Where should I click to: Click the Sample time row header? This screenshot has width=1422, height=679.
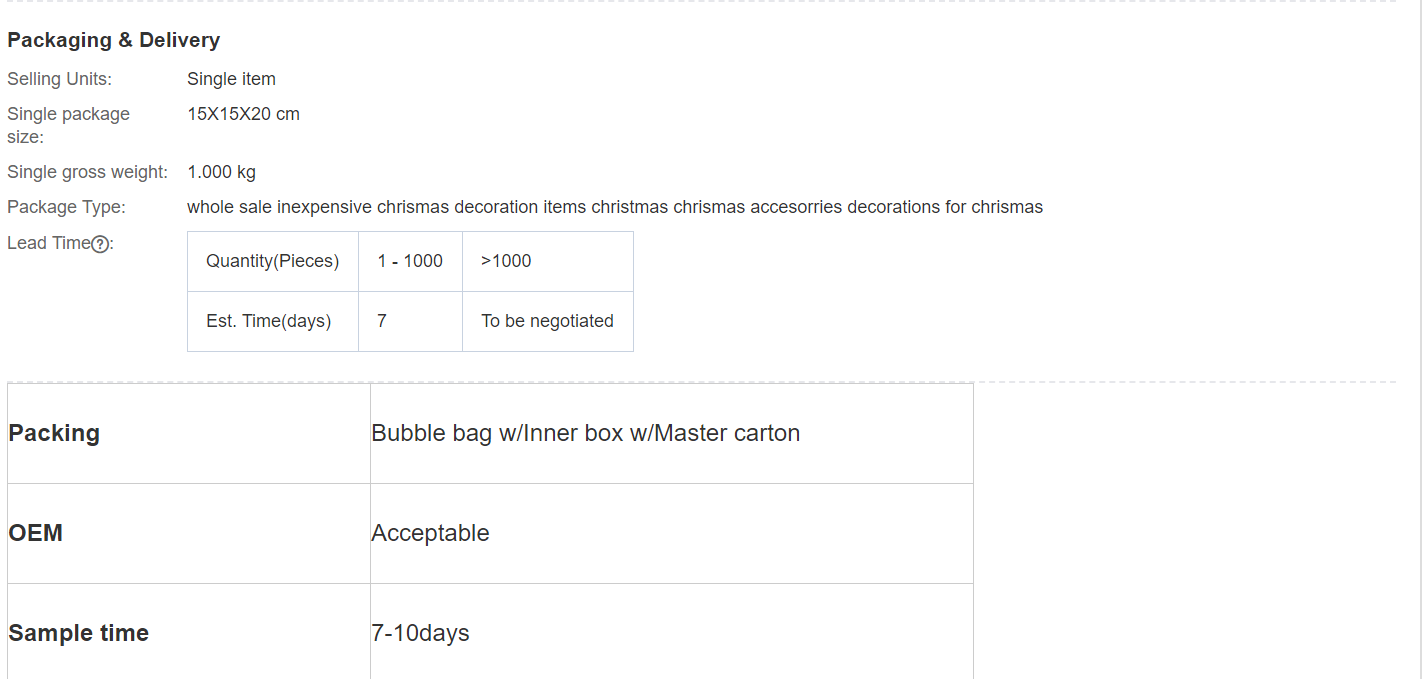78,633
